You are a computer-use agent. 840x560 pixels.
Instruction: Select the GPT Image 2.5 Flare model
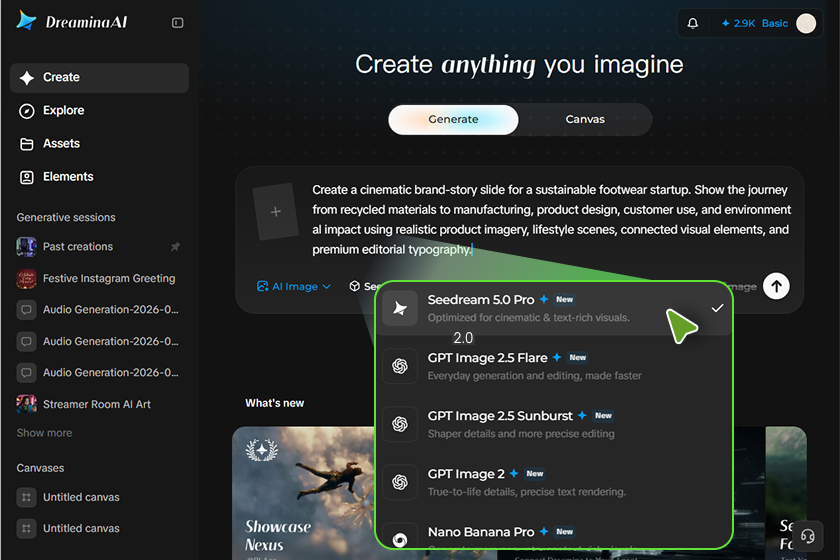click(x=554, y=366)
